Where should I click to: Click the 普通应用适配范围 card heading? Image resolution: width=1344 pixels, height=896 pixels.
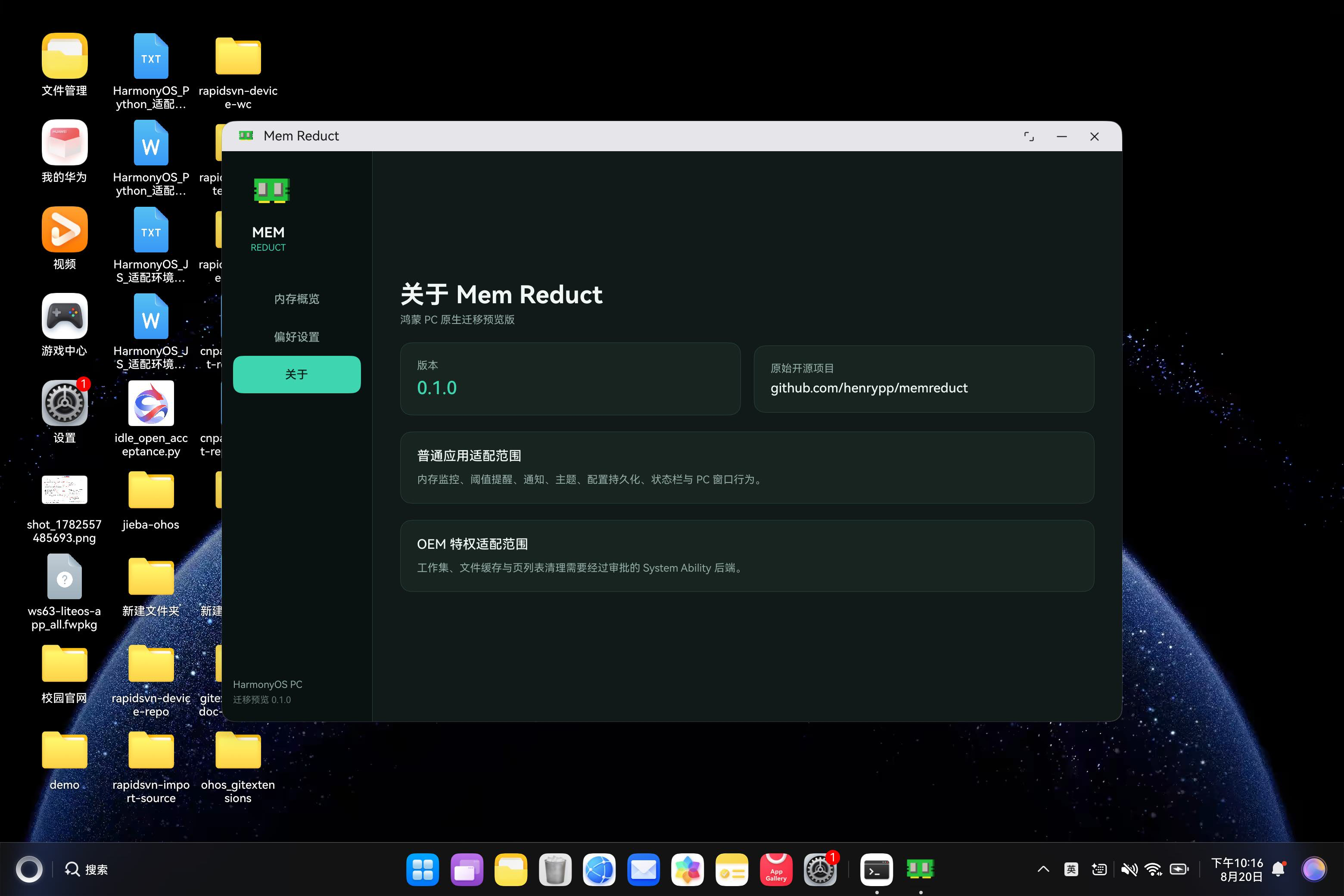[469, 455]
